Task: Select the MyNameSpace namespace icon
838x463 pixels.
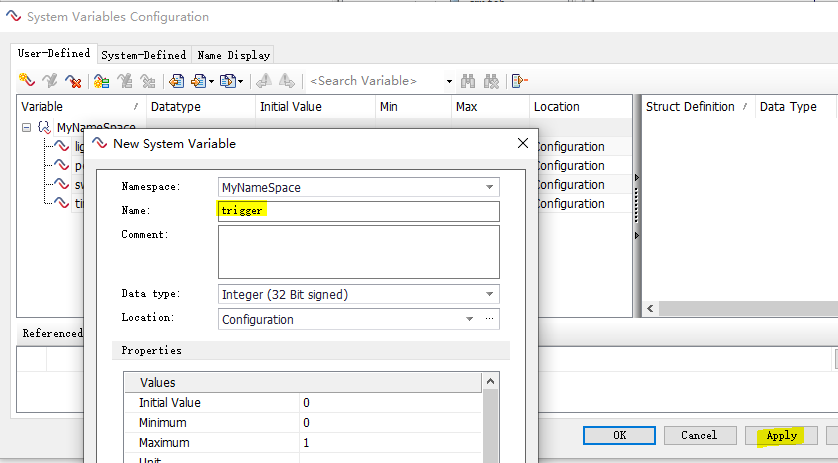Action: (x=45, y=128)
